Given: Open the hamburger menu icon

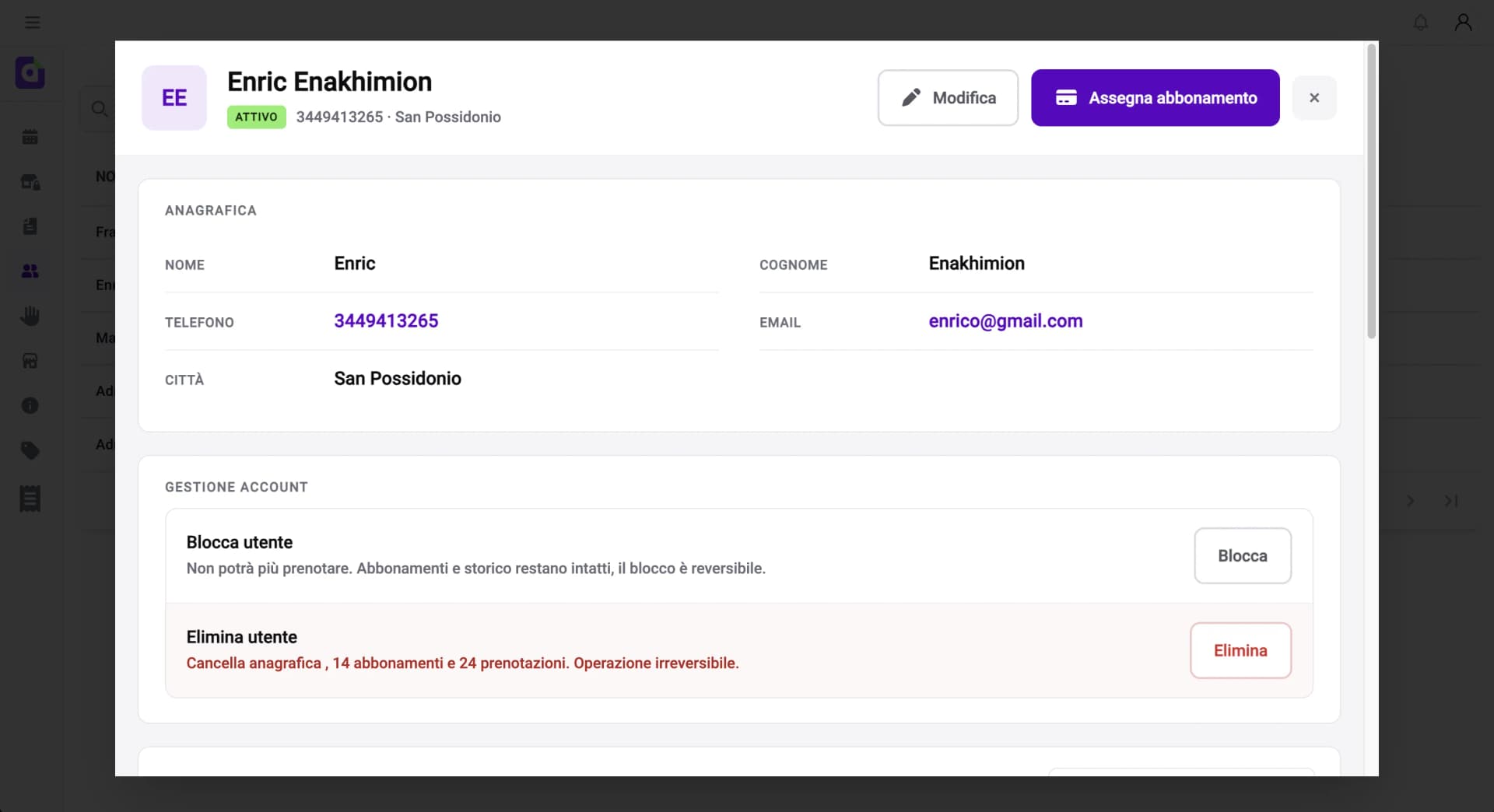Looking at the screenshot, I should pyautogui.click(x=32, y=22).
